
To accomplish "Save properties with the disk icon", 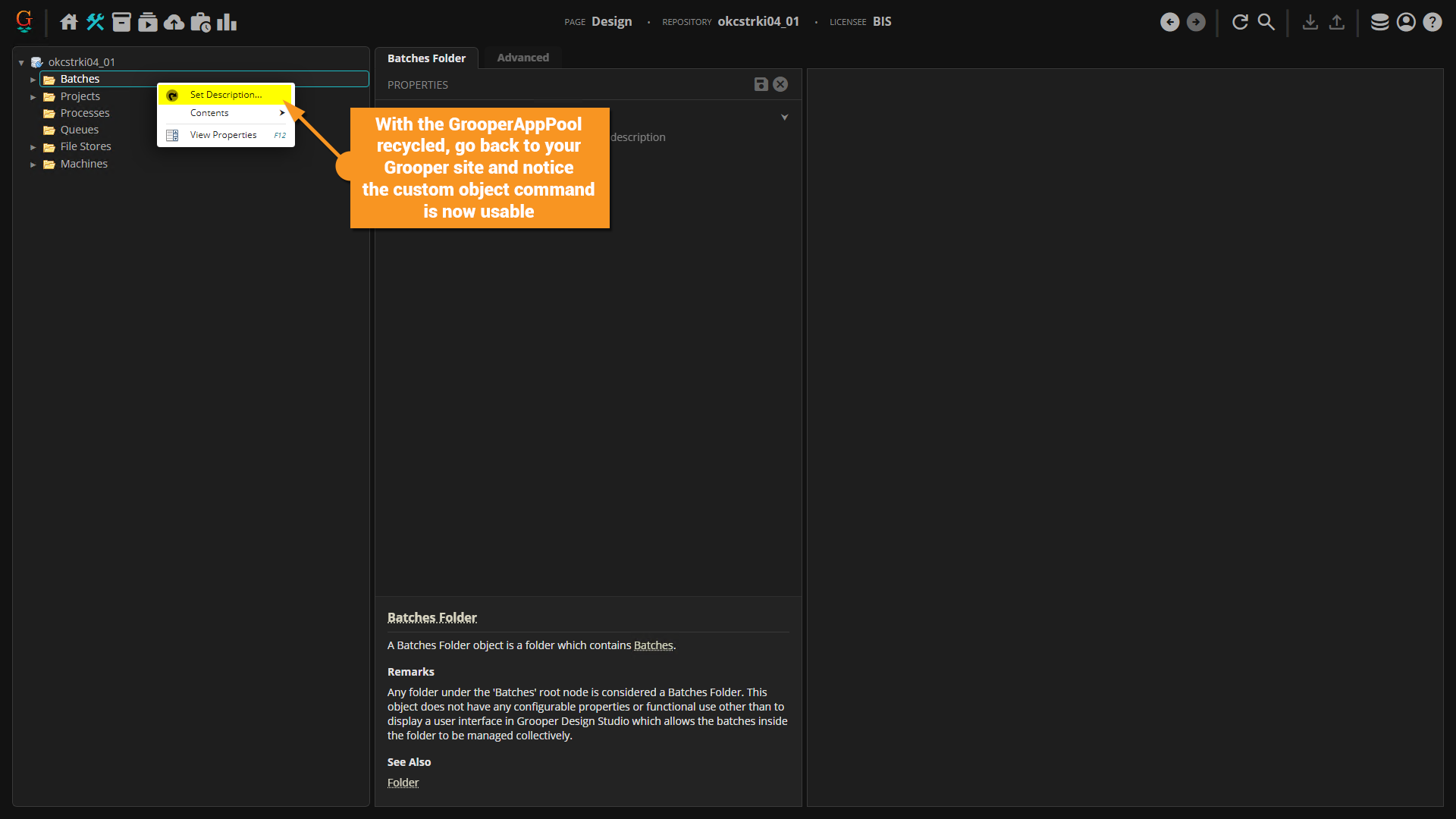I will tap(761, 84).
